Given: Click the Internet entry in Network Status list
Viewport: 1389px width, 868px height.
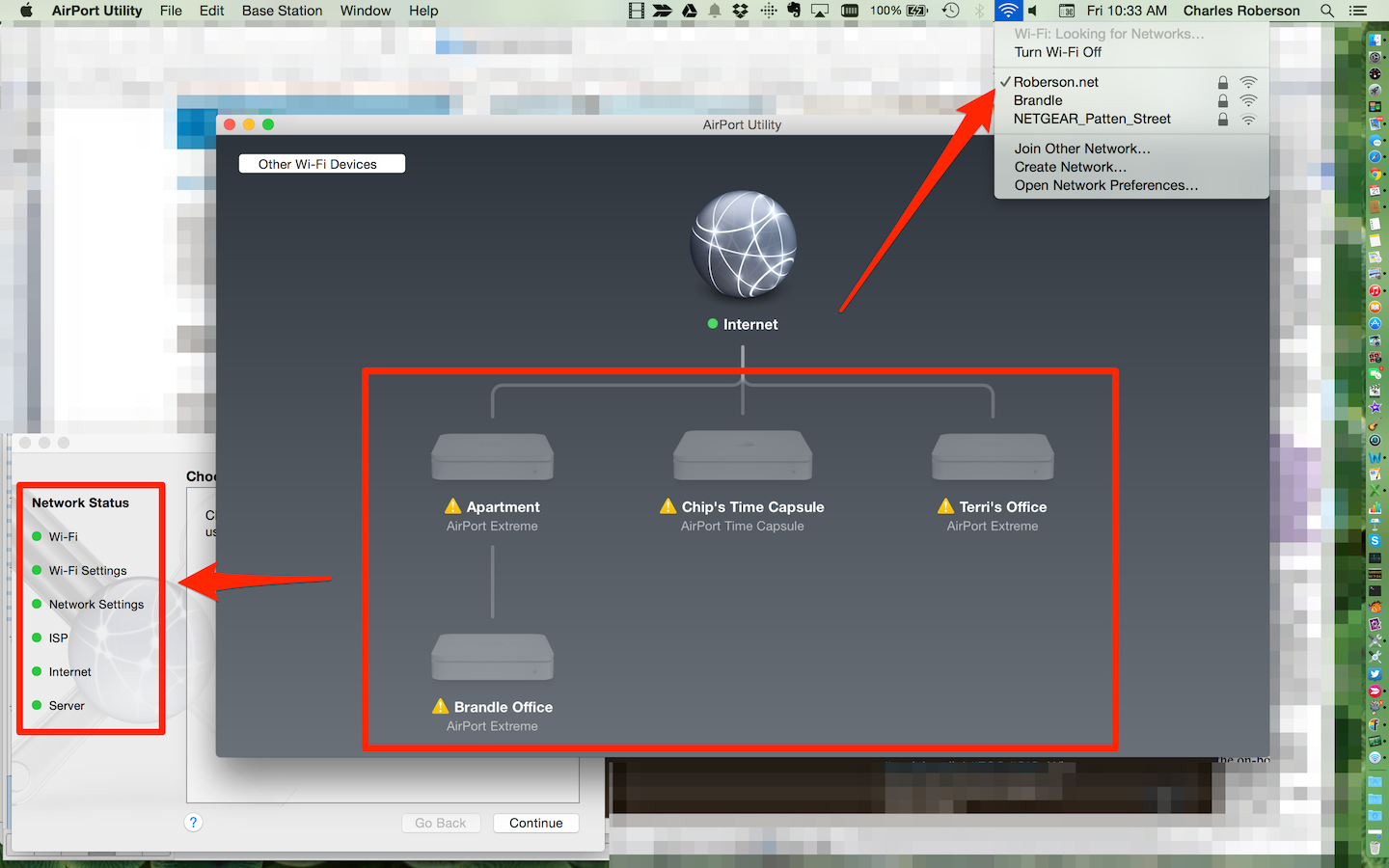Looking at the screenshot, I should pyautogui.click(x=70, y=672).
